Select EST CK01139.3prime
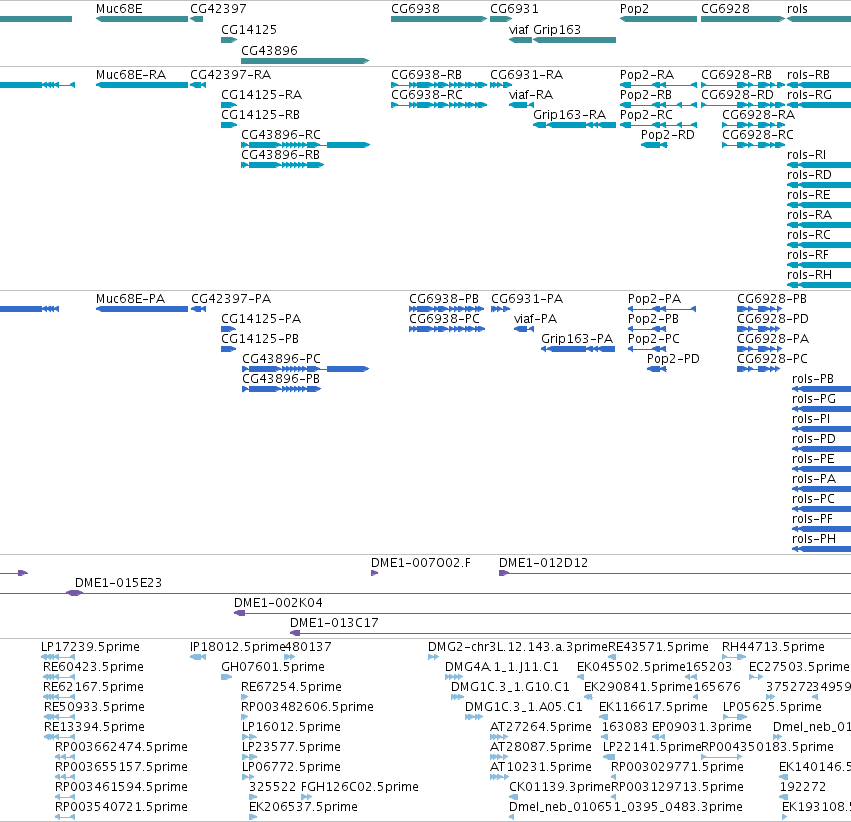This screenshot has height=822, width=851. pos(560,787)
